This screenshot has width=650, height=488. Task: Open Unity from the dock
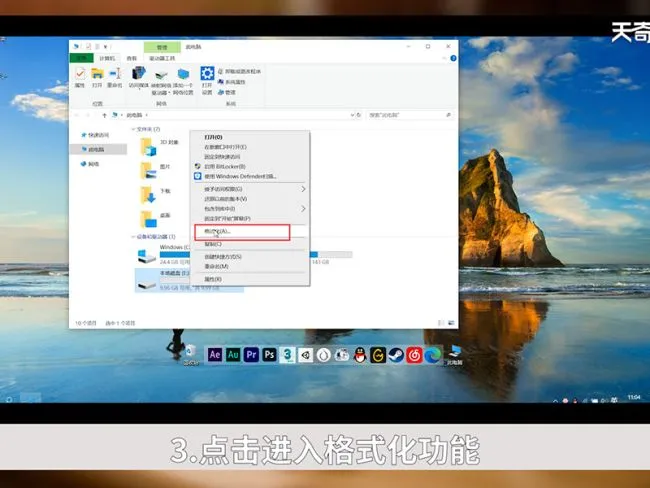tap(306, 355)
